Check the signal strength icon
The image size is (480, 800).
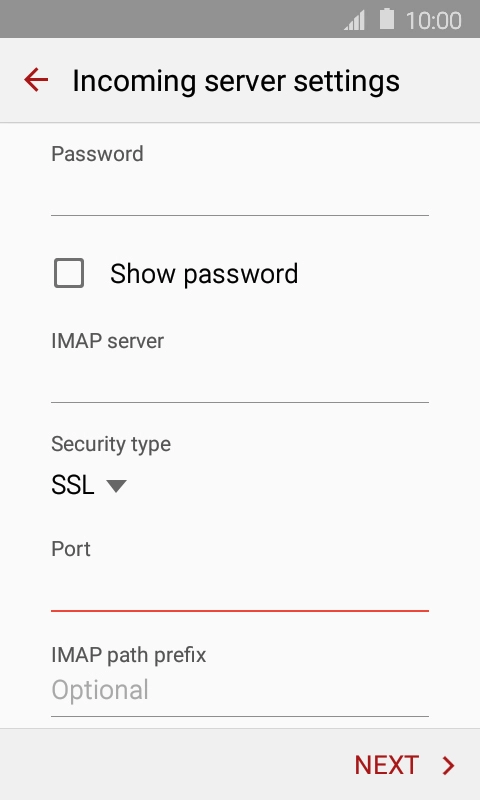pyautogui.click(x=355, y=21)
